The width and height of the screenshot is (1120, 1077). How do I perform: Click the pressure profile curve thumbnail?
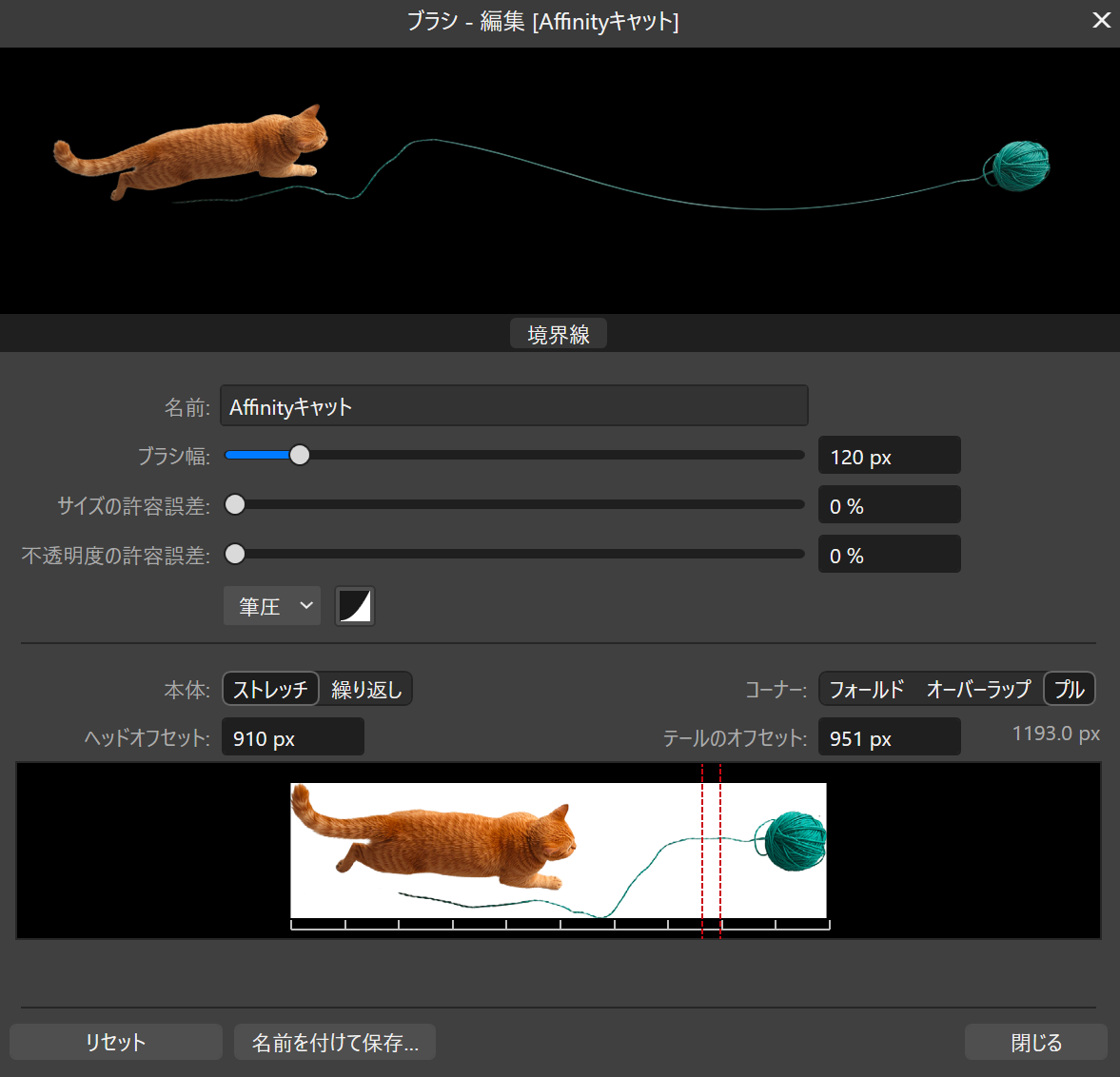point(354,606)
